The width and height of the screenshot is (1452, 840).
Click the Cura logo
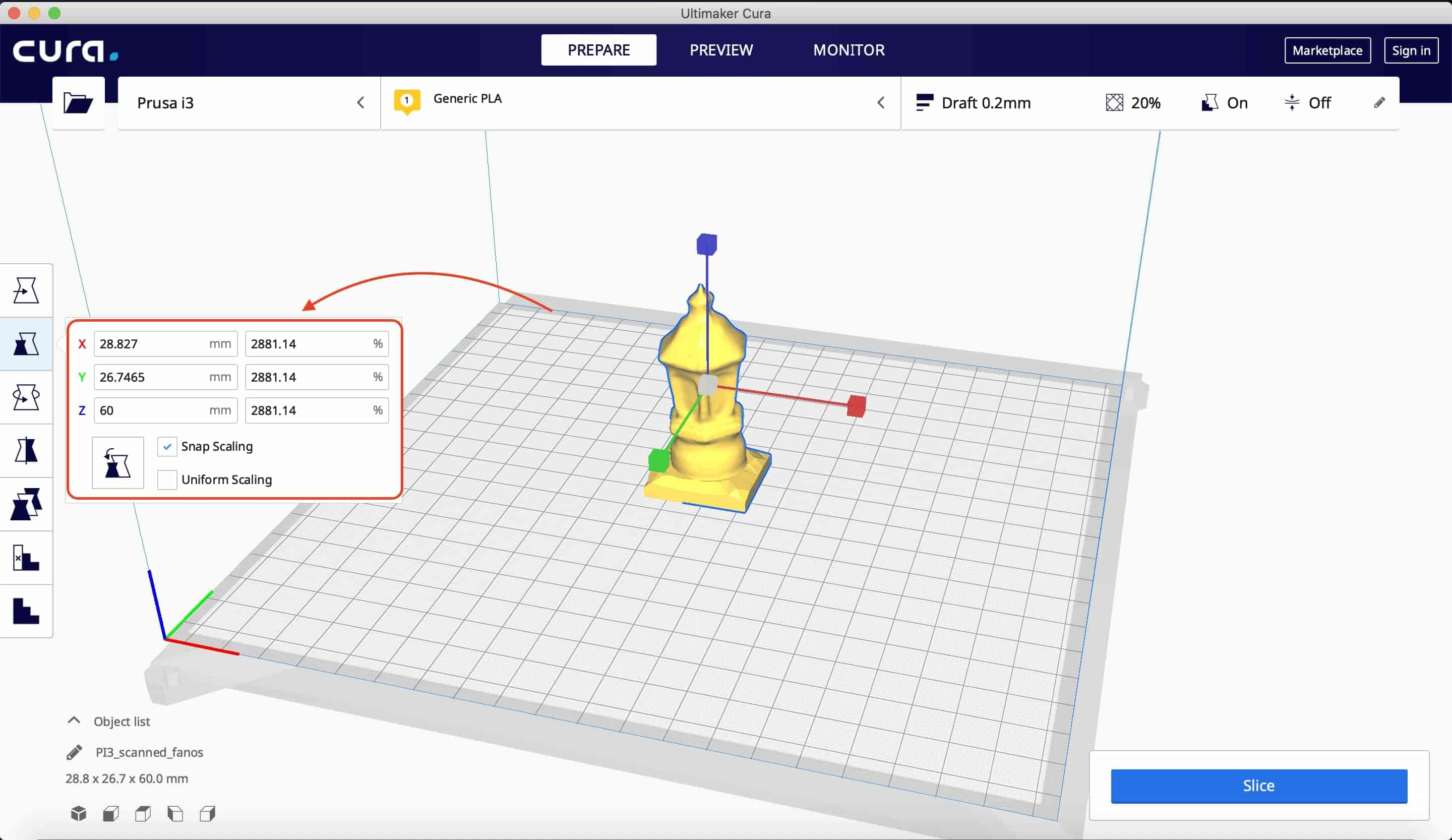65,51
